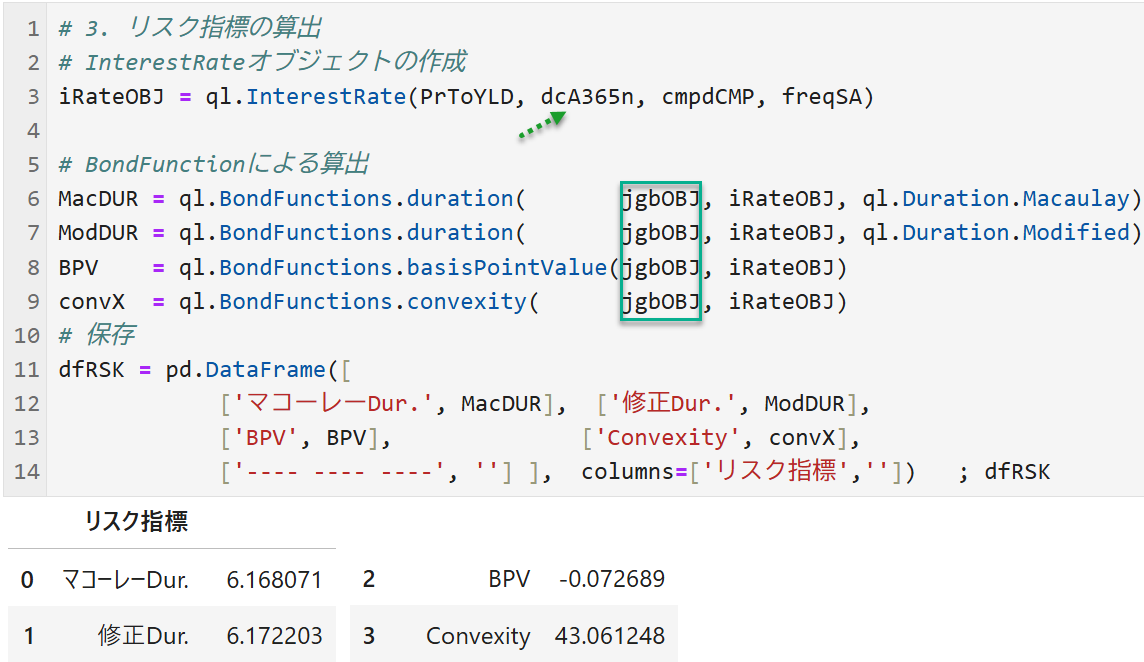Click row index 3 in the output table
1144x662 pixels.
[x=369, y=636]
